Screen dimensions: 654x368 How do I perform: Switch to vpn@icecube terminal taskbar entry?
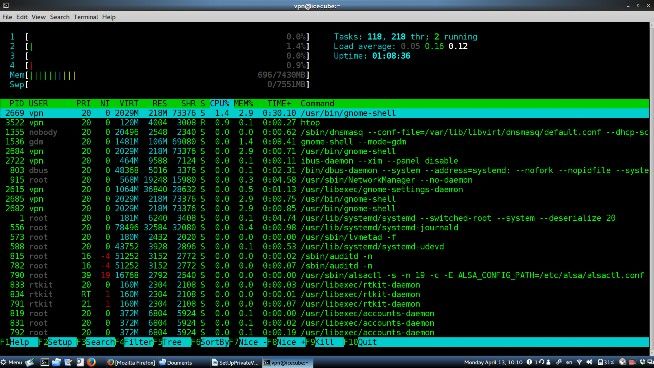tap(287, 363)
